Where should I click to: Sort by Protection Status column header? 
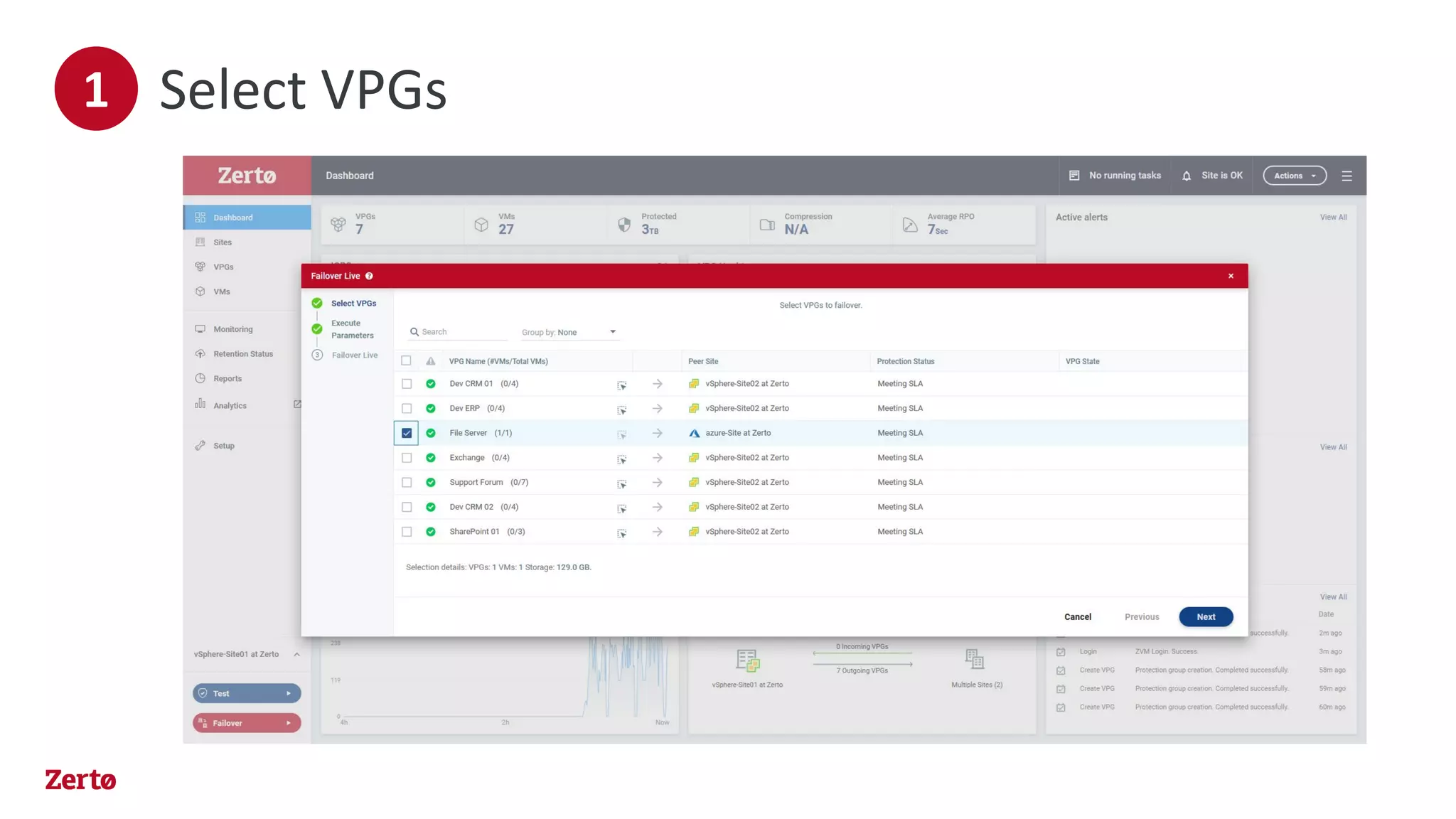pyautogui.click(x=906, y=361)
